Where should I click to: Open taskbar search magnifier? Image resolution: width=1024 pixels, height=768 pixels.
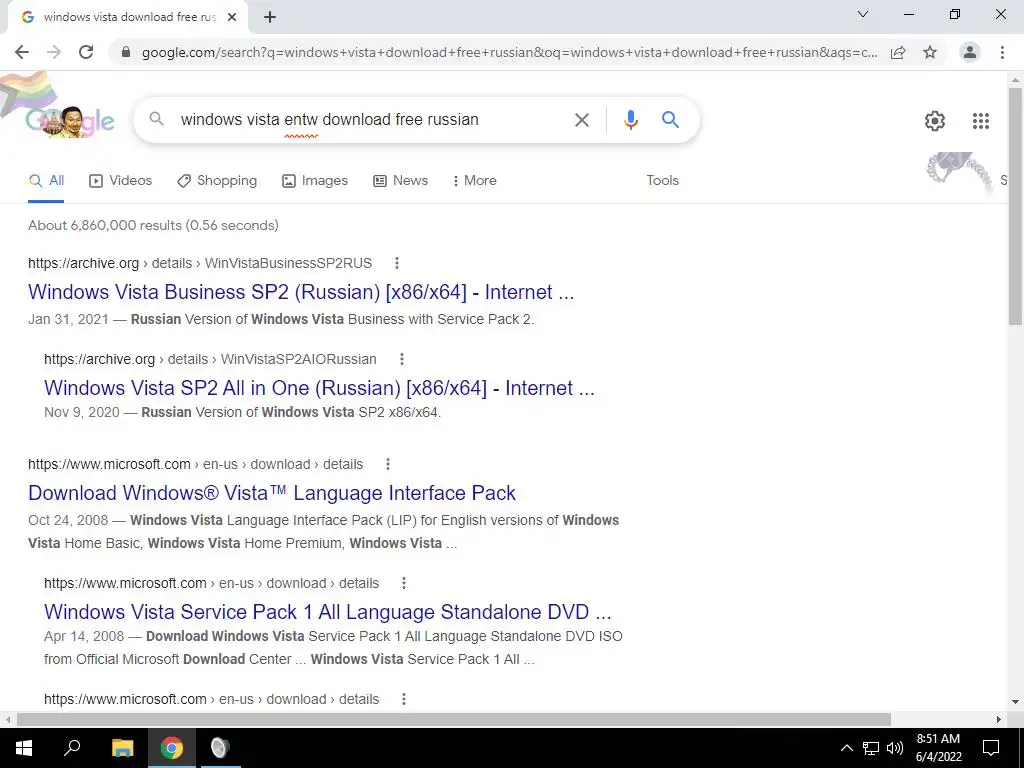point(72,748)
